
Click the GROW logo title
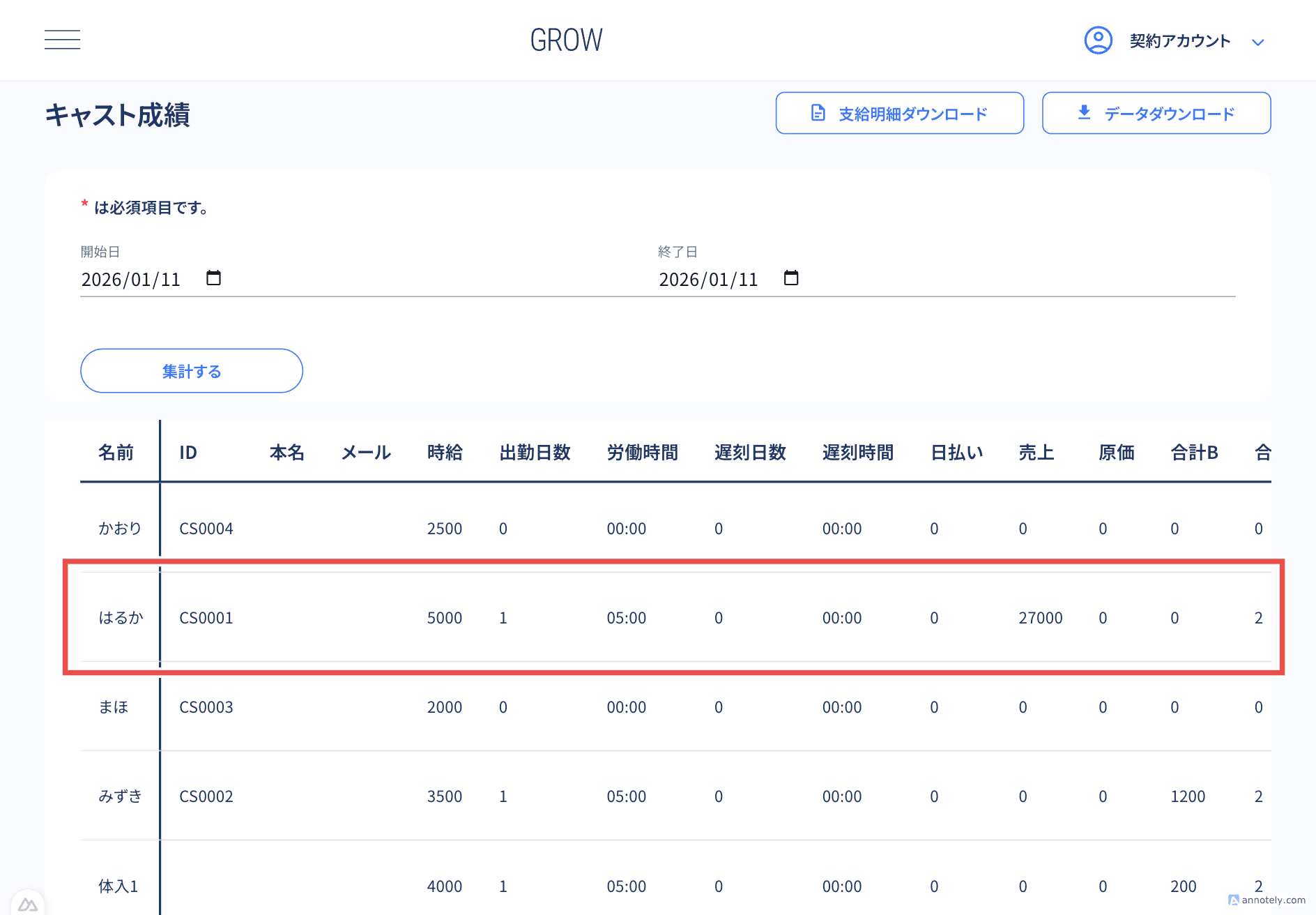pos(566,40)
